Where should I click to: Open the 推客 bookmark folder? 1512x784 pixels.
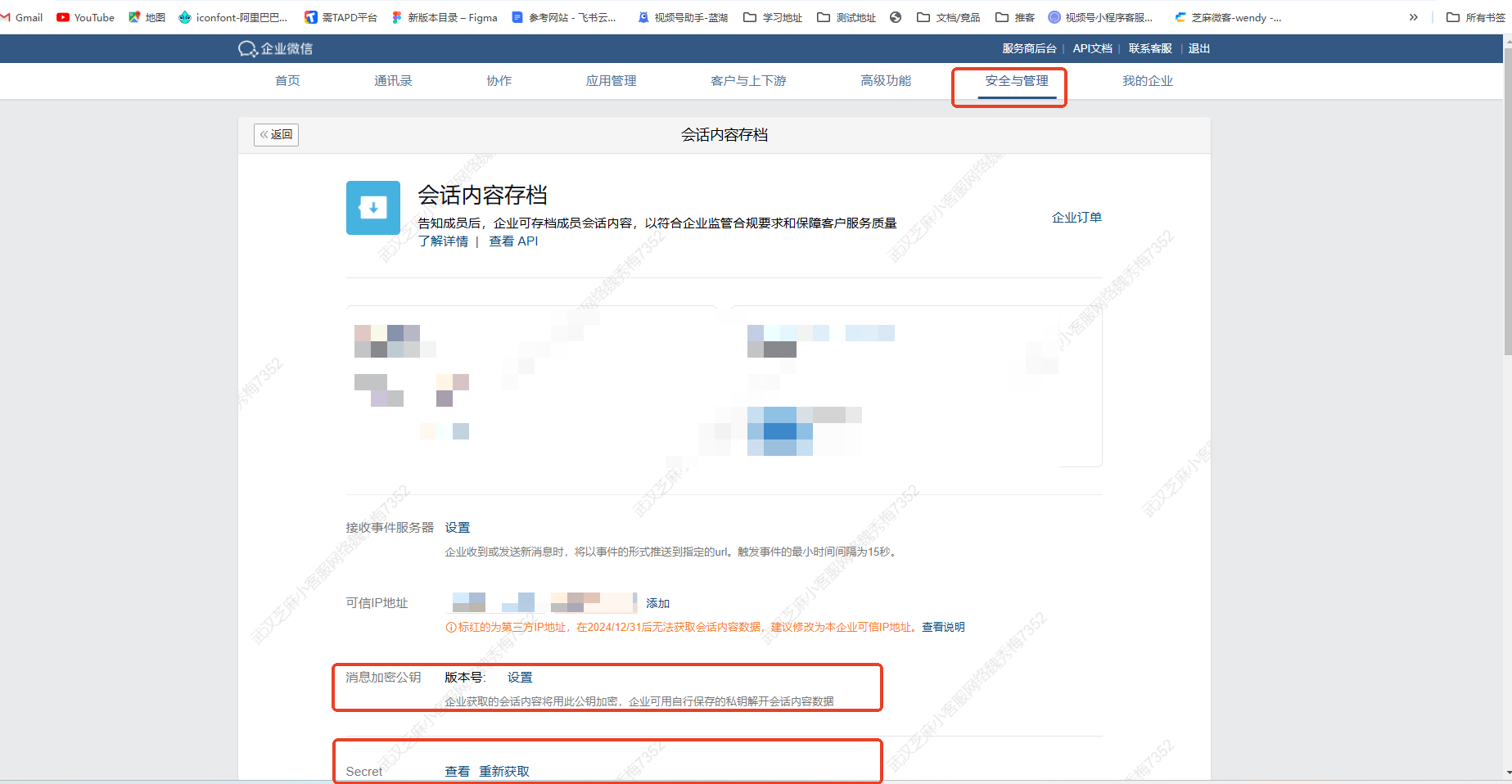tap(1015, 17)
